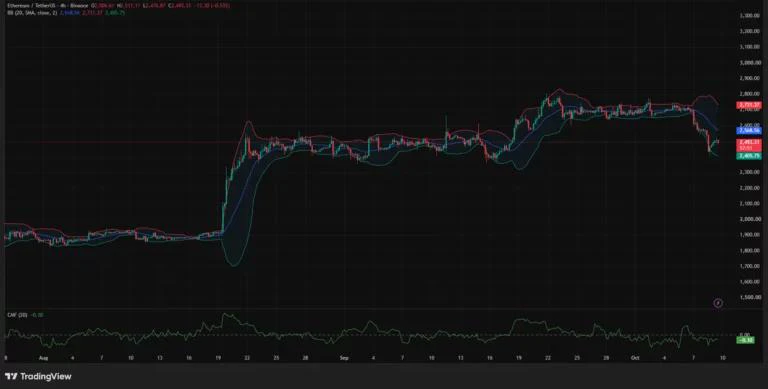This screenshot has width=768, height=389.
Task: Click the green lower band 2,405.79 label
Action: [749, 156]
